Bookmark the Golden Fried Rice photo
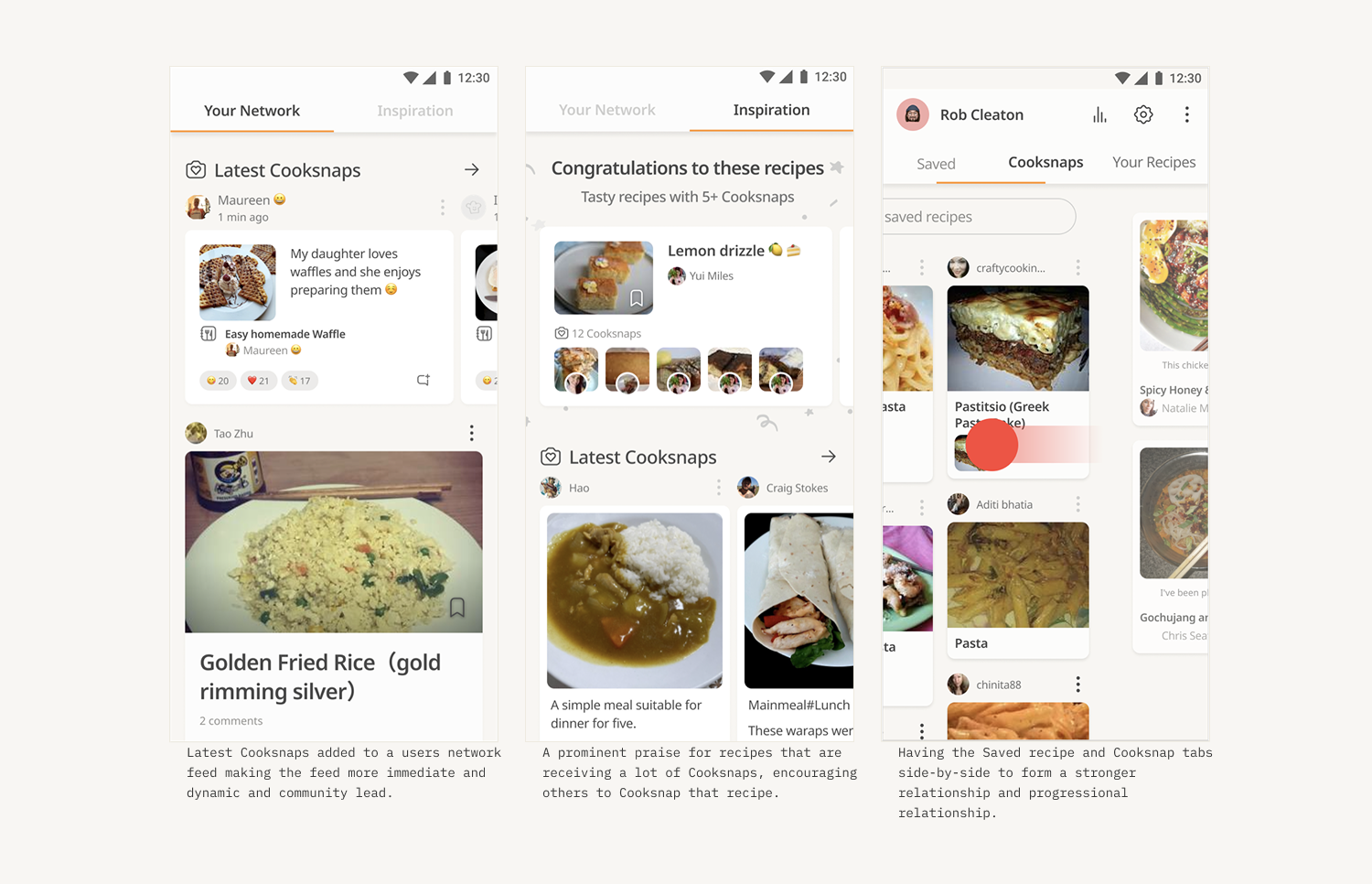 point(457,607)
